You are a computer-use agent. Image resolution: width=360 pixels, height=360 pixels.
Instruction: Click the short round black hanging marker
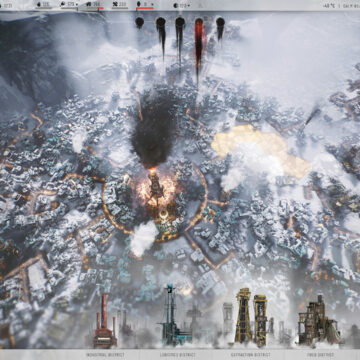(x=140, y=22)
